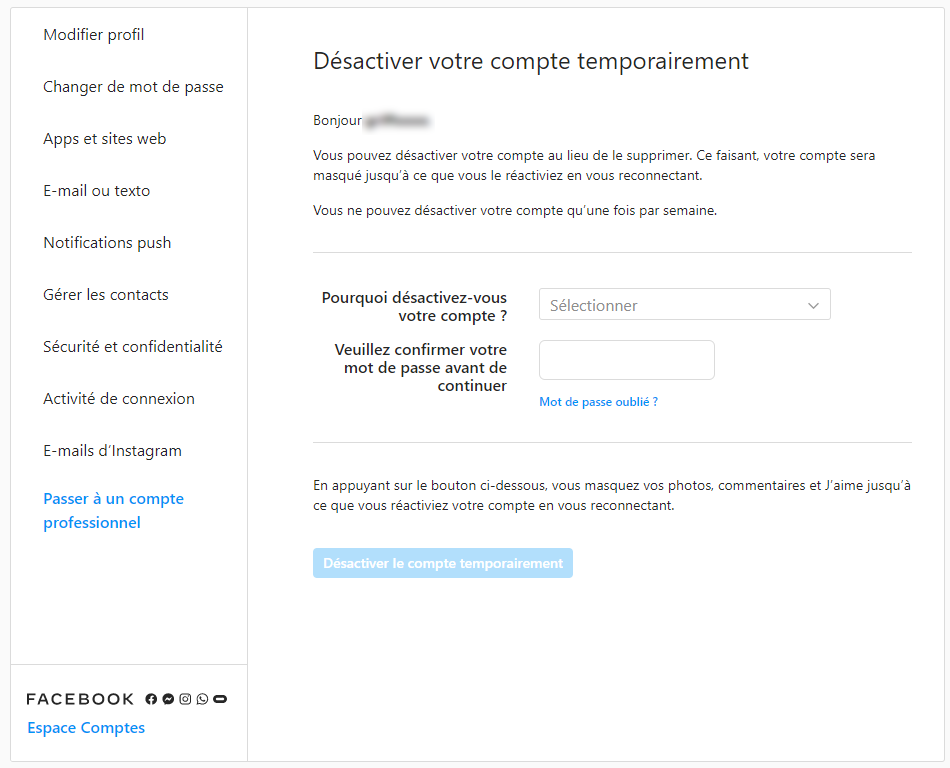950x768 pixels.
Task: Open 'Notifications push' settings
Action: pos(107,243)
